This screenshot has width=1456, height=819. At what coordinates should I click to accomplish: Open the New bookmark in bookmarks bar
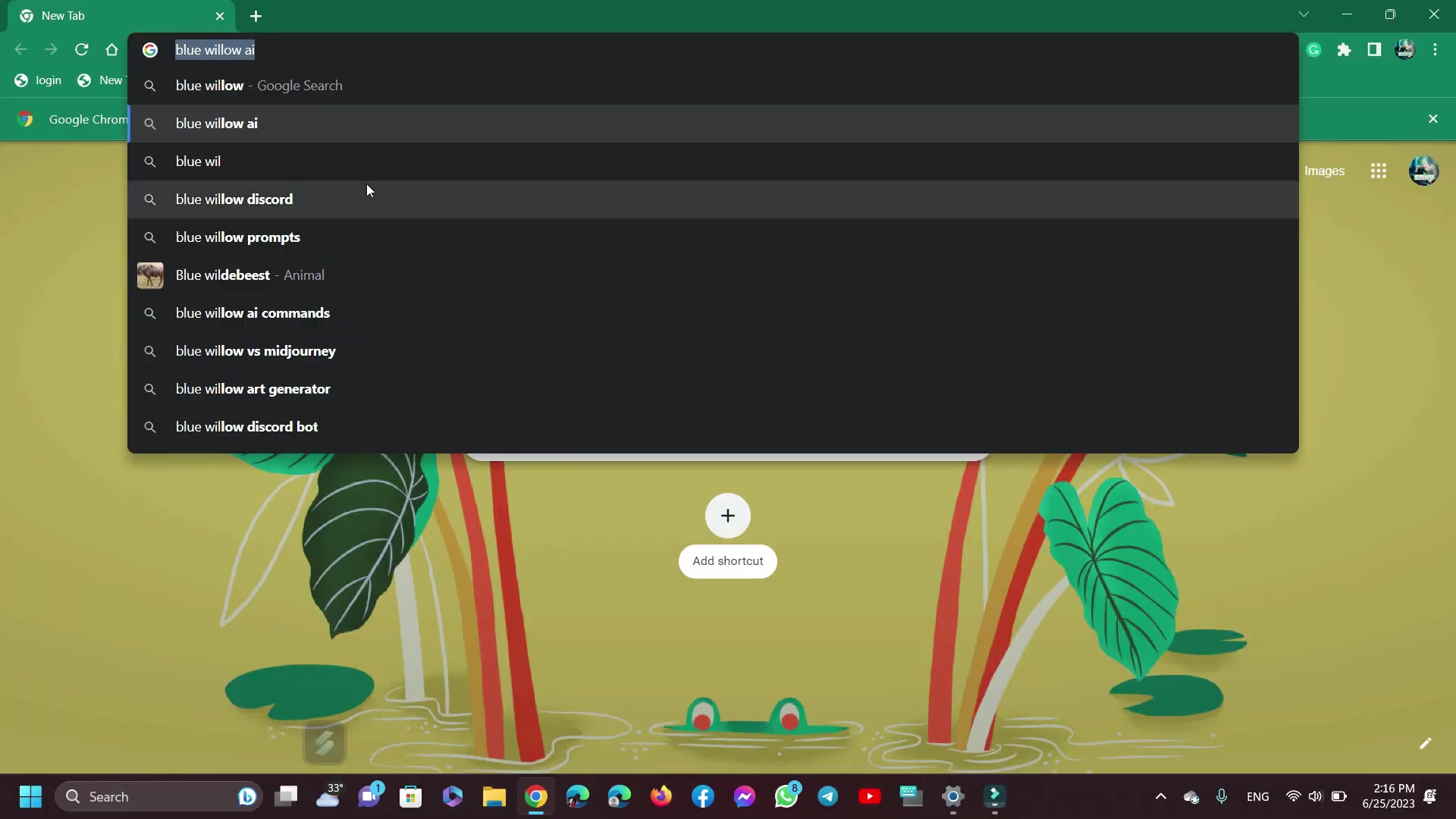pos(101,80)
